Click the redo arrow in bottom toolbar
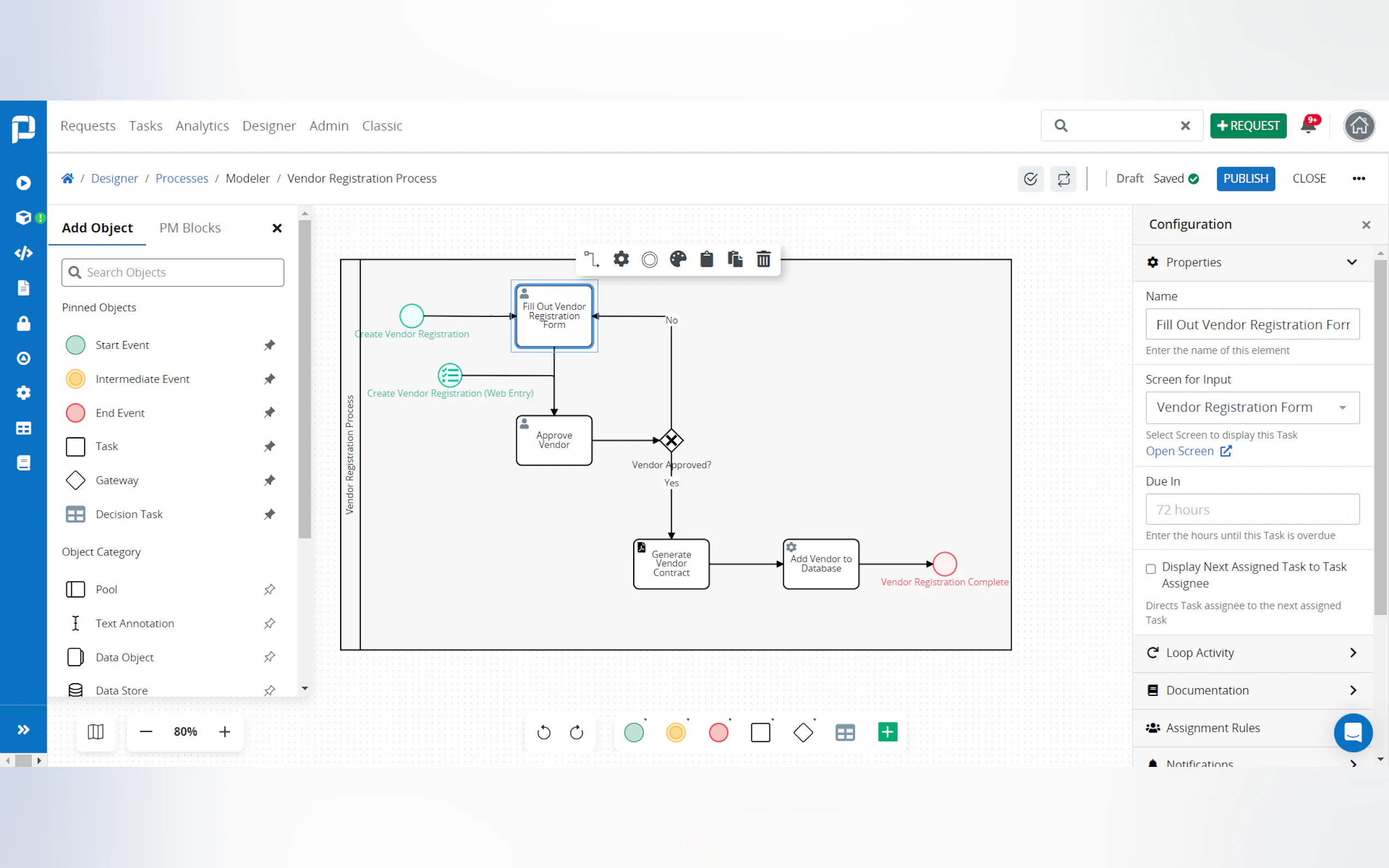Screen dimensions: 1389x868 (576, 732)
